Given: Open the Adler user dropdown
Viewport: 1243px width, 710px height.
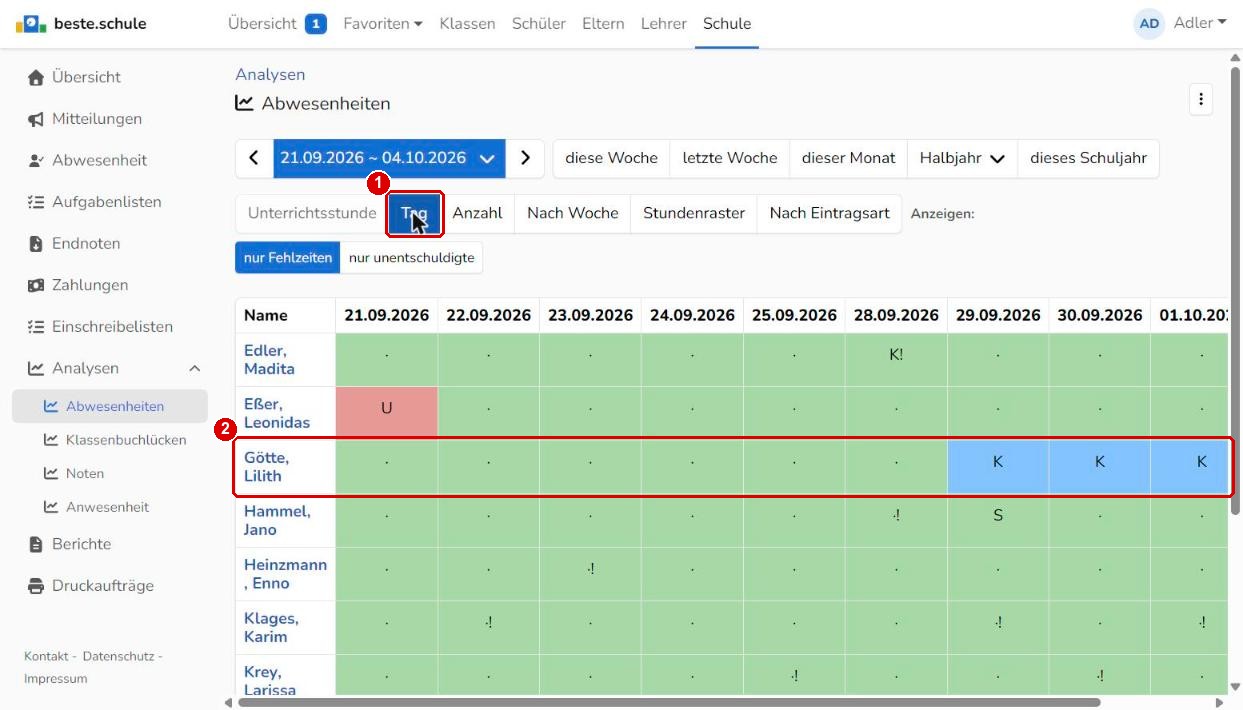Looking at the screenshot, I should click(1200, 23).
